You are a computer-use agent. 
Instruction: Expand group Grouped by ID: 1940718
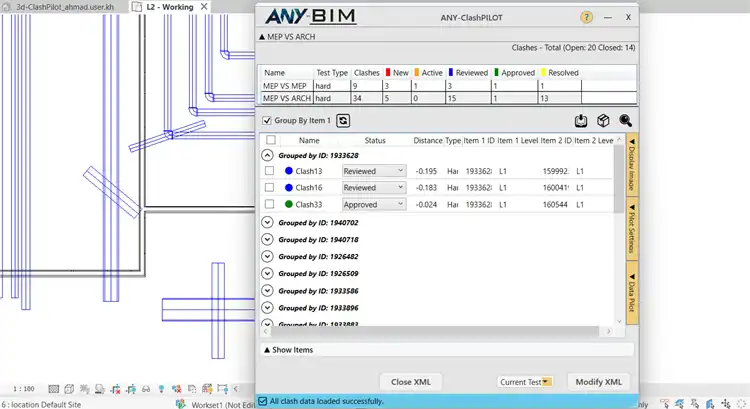tap(267, 239)
